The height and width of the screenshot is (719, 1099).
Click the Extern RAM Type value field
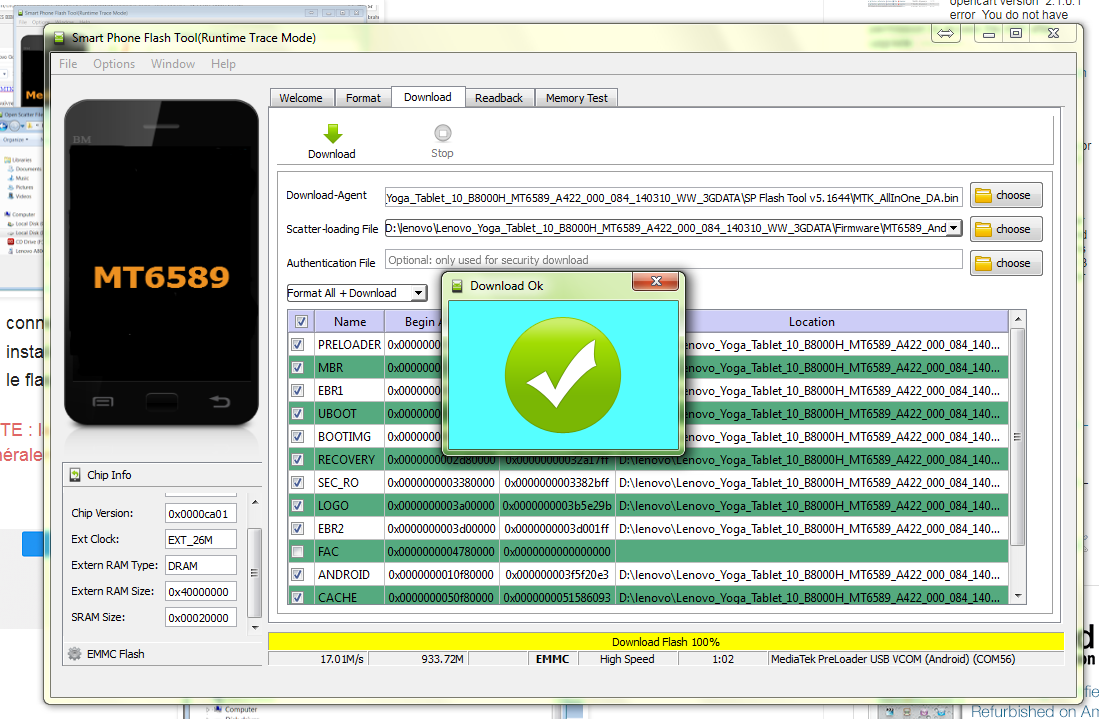tap(200, 566)
